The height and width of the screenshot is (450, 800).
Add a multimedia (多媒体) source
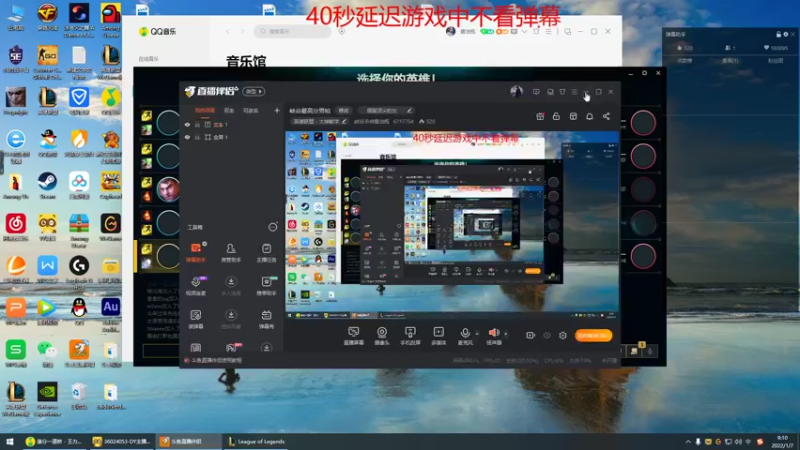pyautogui.click(x=438, y=336)
